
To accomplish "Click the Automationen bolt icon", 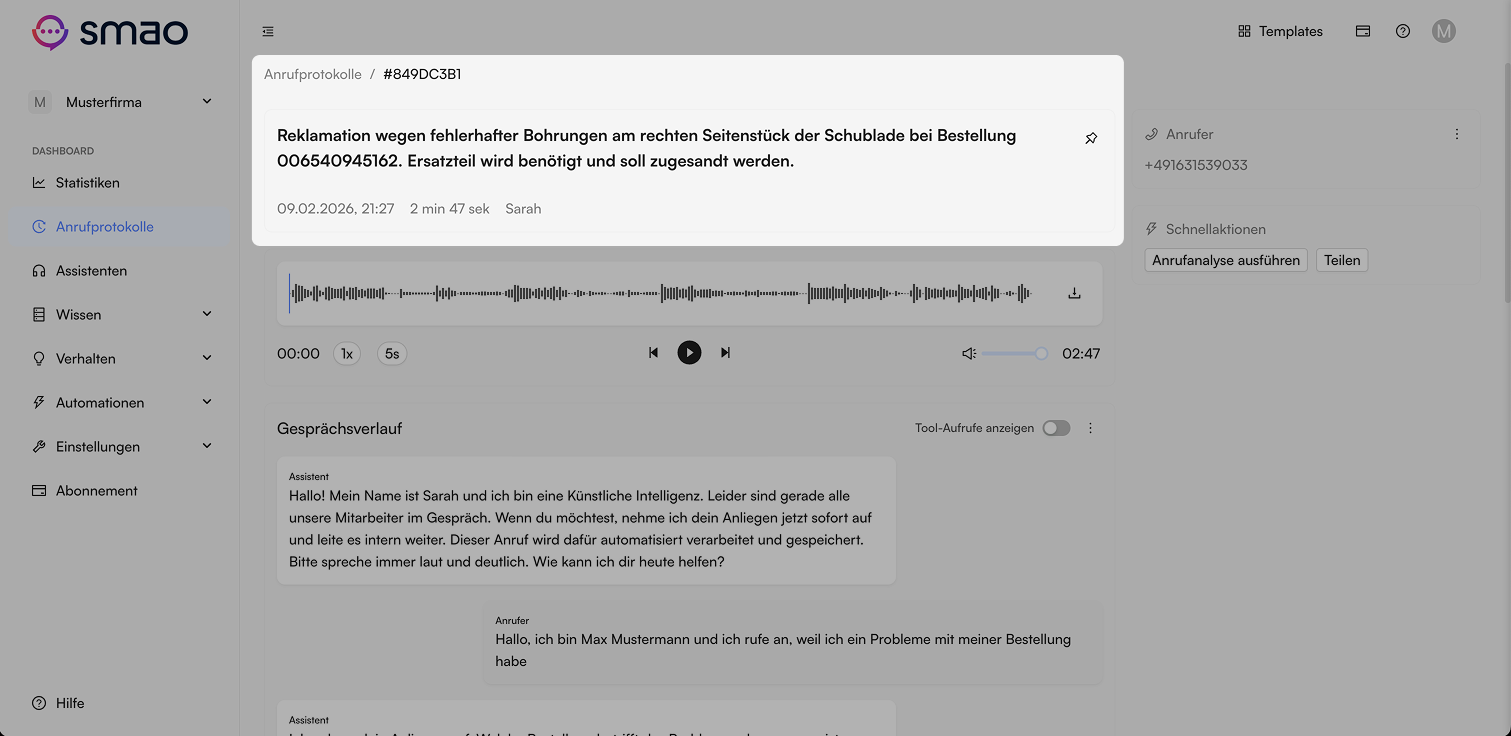I will click(39, 403).
